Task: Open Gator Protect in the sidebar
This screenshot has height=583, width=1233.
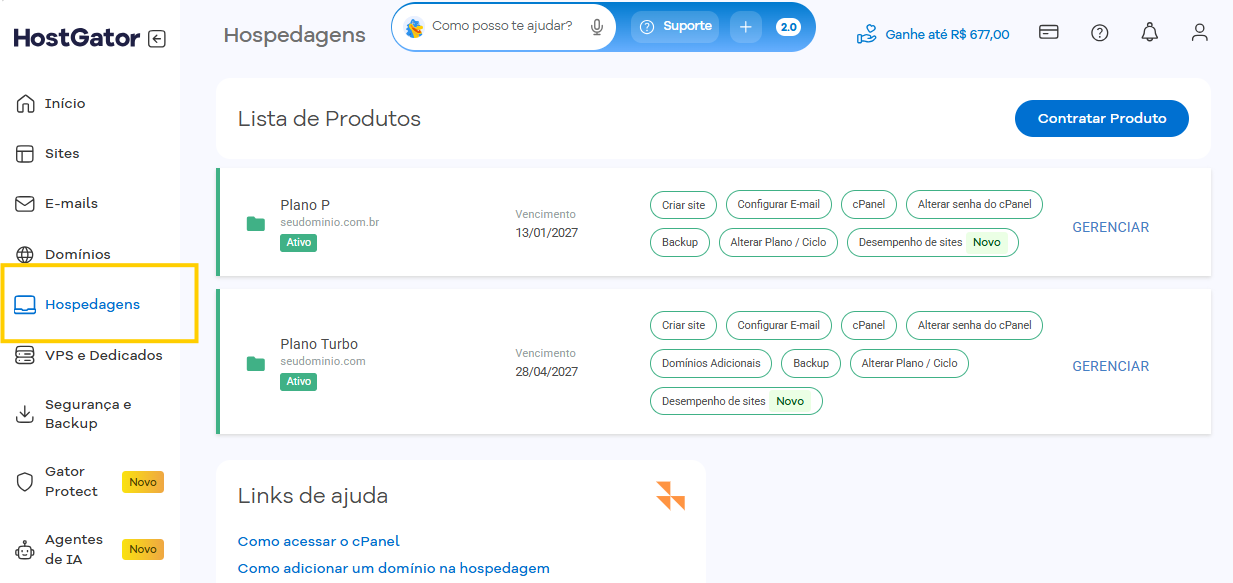Action: (x=71, y=481)
